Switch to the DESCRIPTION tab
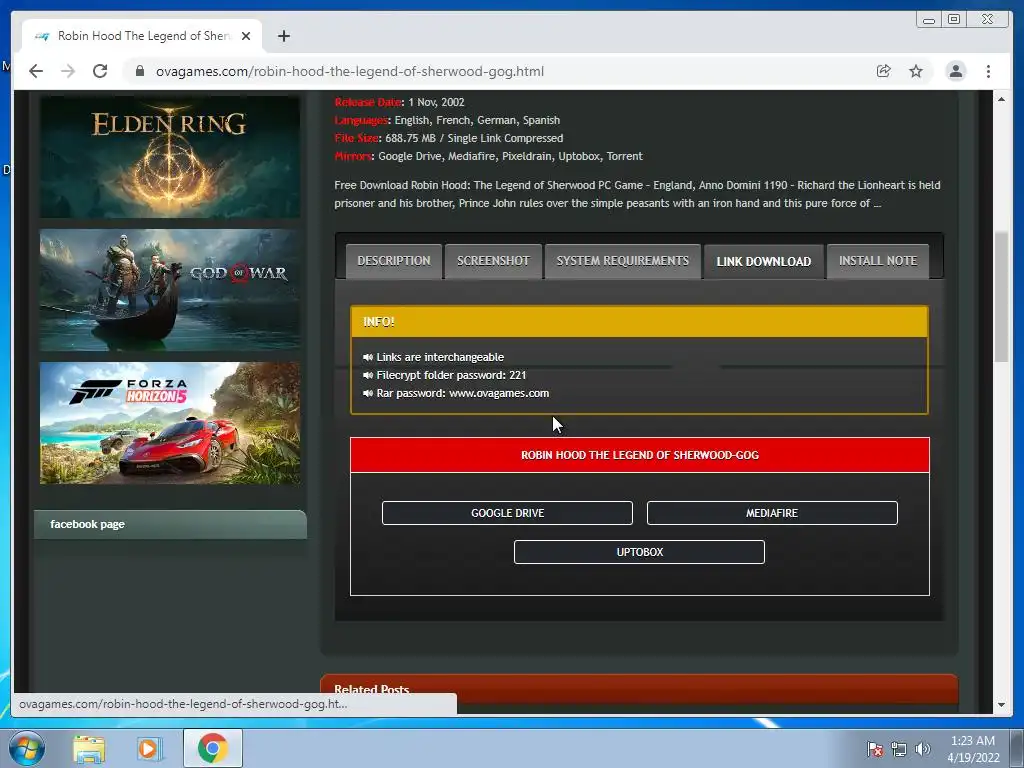 tap(394, 261)
